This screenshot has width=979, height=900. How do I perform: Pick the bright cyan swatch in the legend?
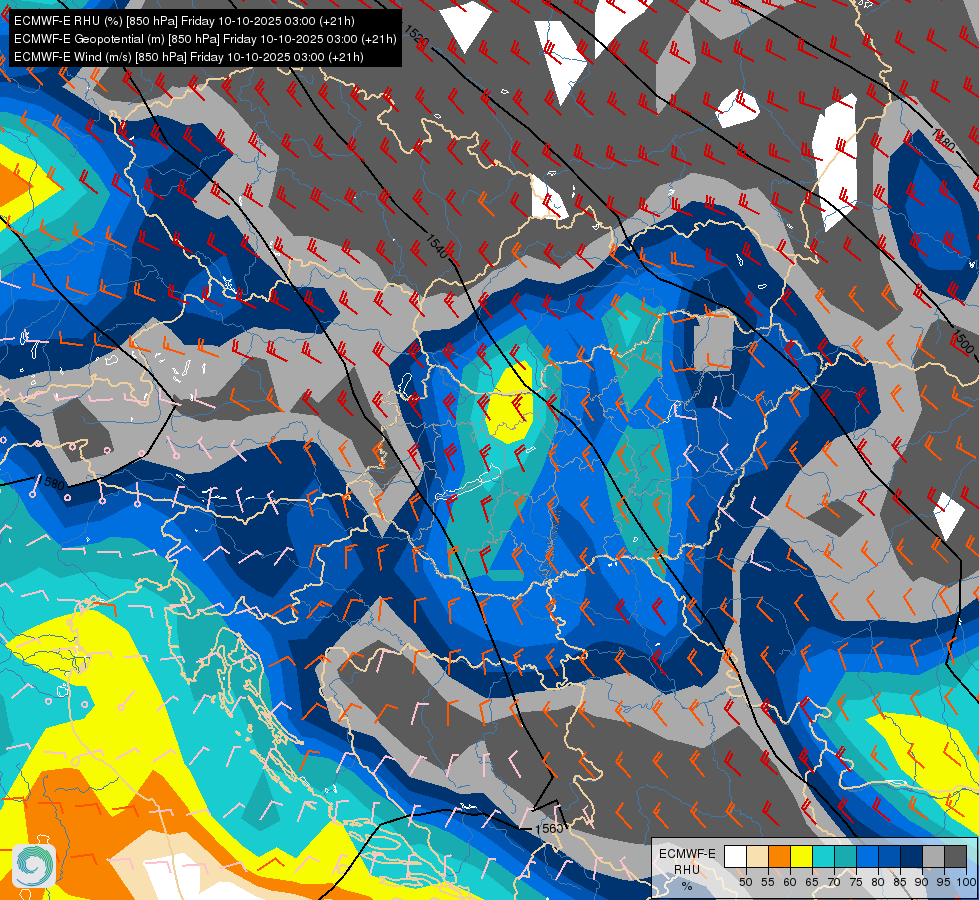coord(824,856)
